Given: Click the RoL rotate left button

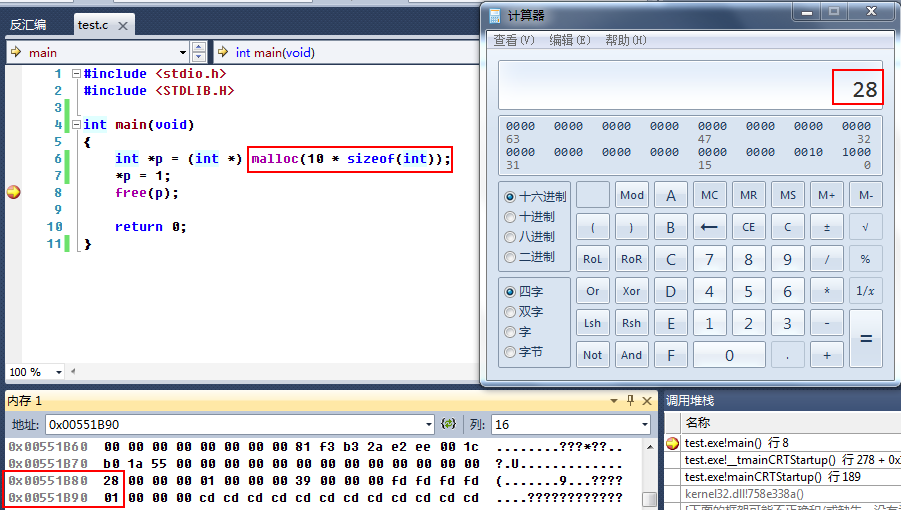Looking at the screenshot, I should [592, 259].
